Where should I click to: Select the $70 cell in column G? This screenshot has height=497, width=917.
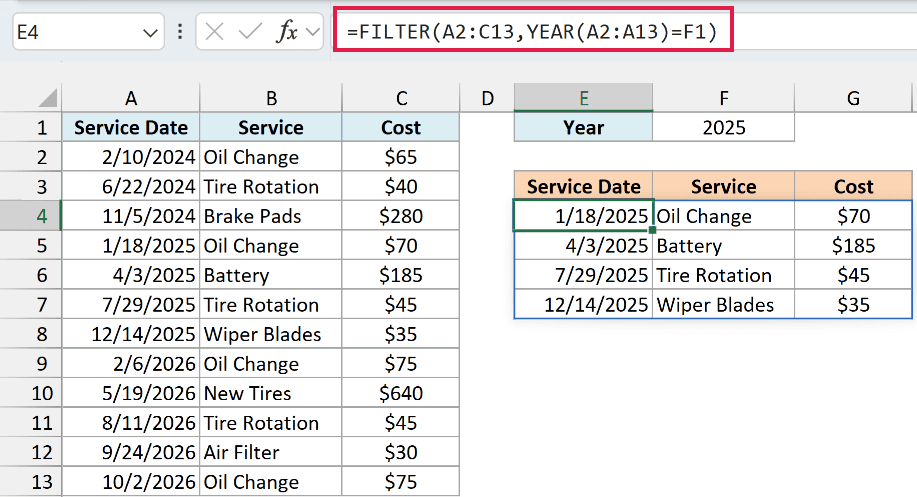(x=853, y=216)
